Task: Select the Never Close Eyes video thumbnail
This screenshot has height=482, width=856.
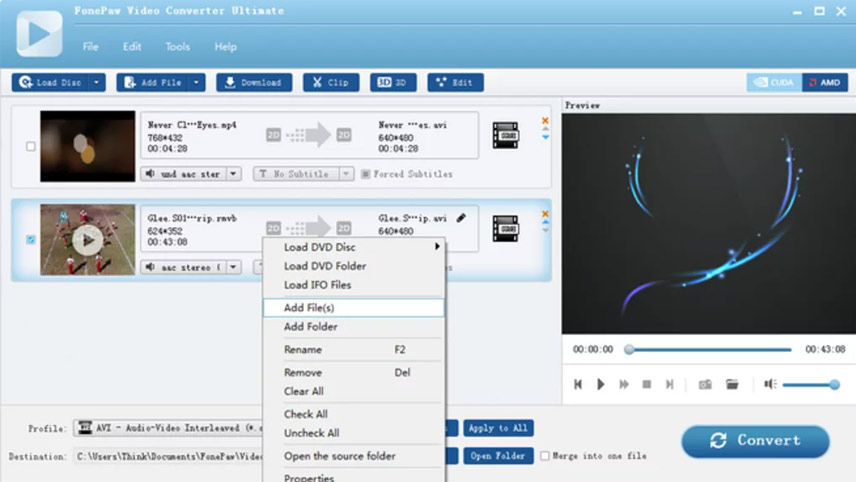Action: pyautogui.click(x=87, y=146)
